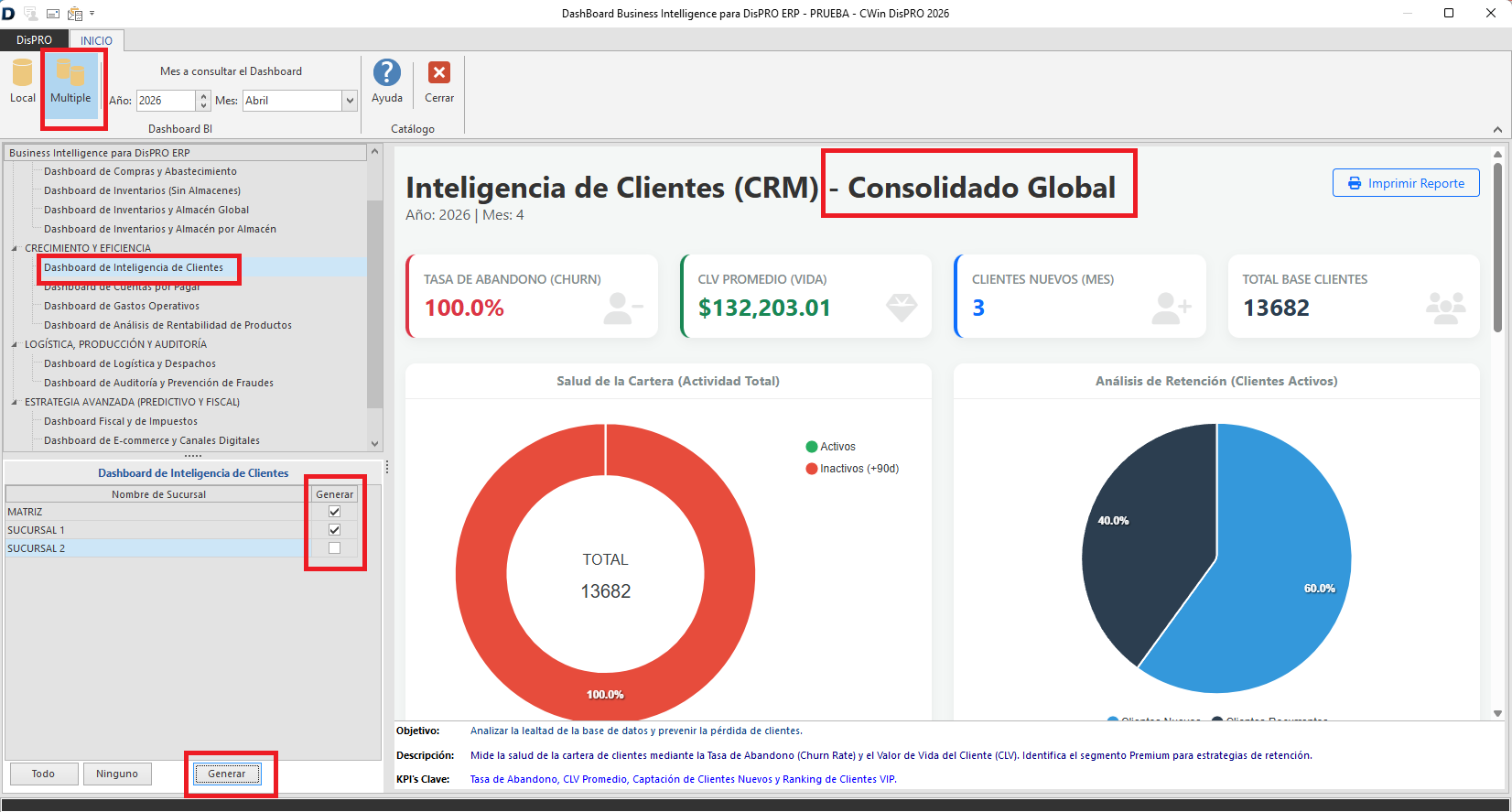The image size is (1512, 812).
Task: Click the Nombre de Sucursal column header
Action: pyautogui.click(x=158, y=494)
